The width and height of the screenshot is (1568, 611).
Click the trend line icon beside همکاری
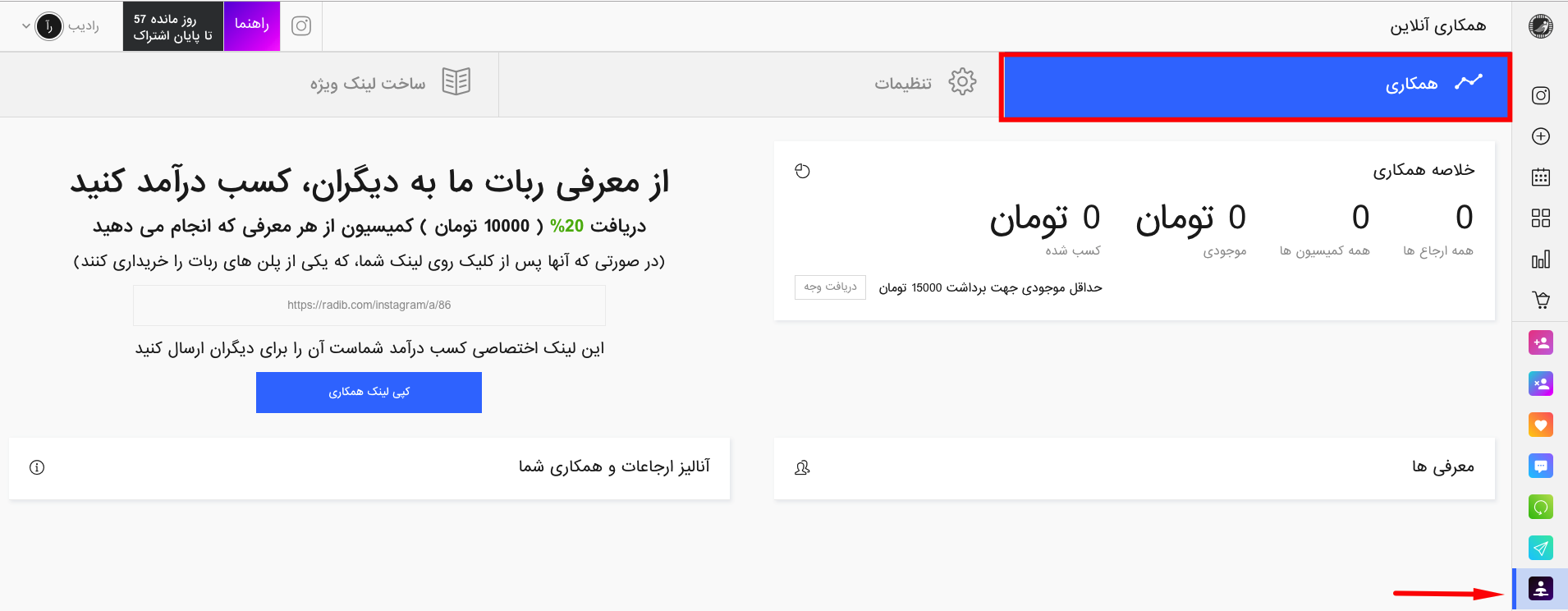[1469, 82]
